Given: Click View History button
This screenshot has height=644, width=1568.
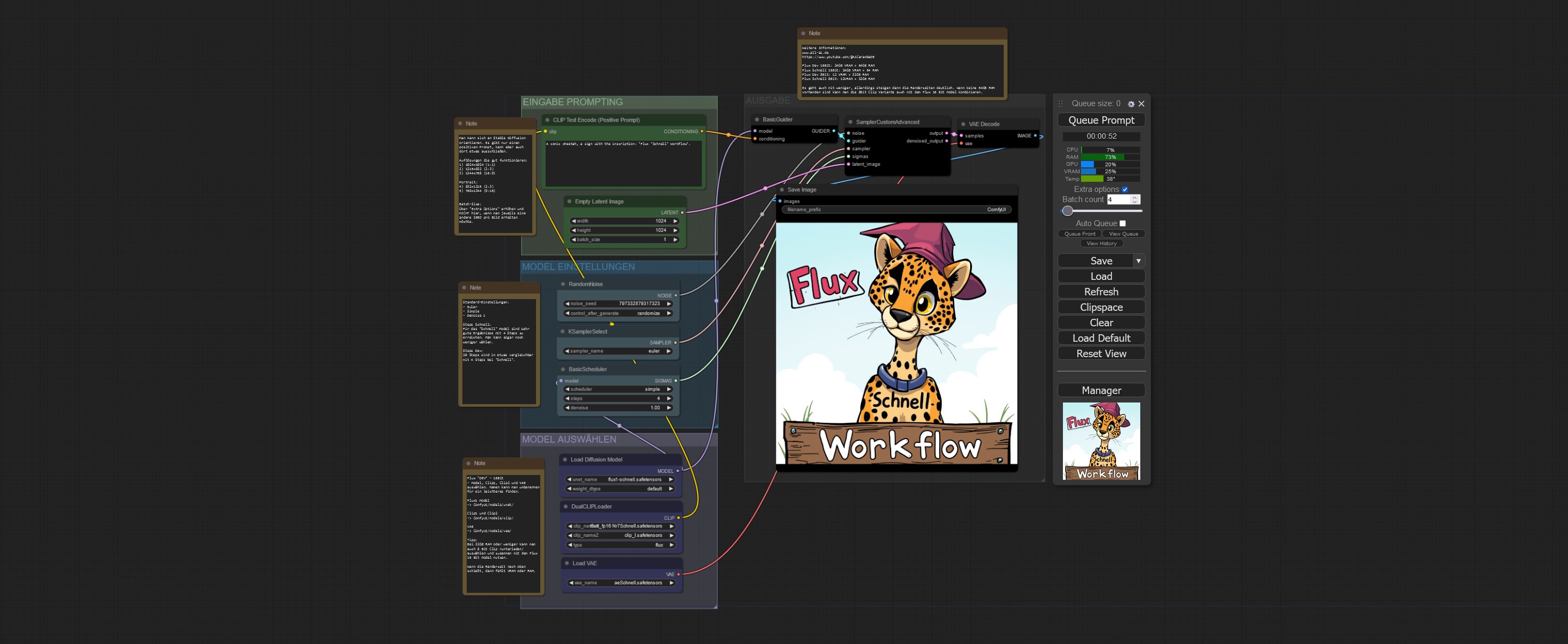Looking at the screenshot, I should pyautogui.click(x=1101, y=244).
